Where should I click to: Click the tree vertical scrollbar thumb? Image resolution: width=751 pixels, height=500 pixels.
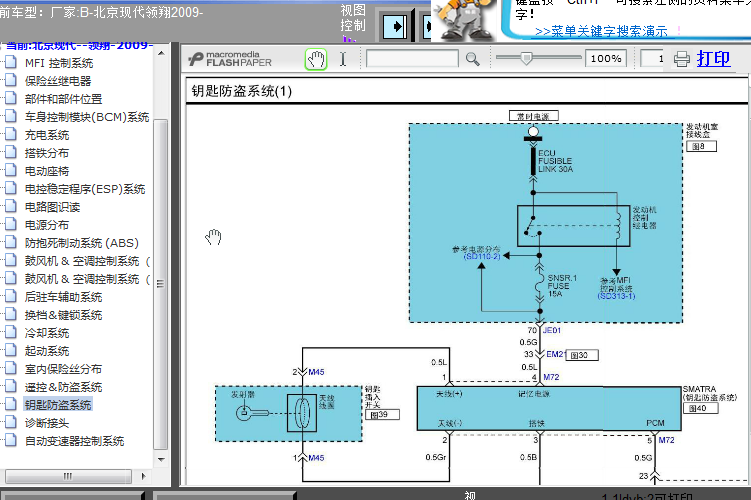click(x=161, y=284)
